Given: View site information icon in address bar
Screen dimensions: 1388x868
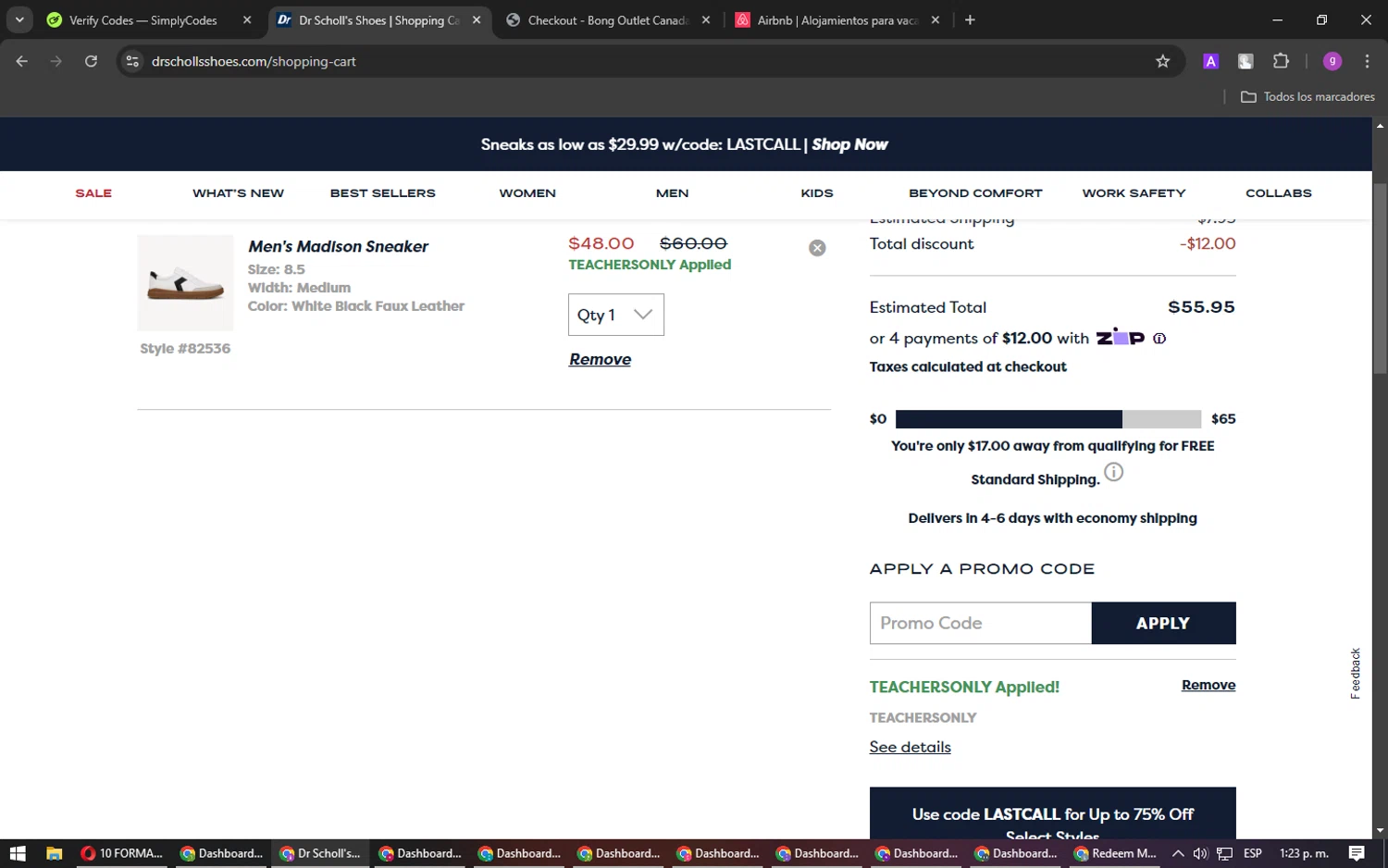Looking at the screenshot, I should point(132,61).
